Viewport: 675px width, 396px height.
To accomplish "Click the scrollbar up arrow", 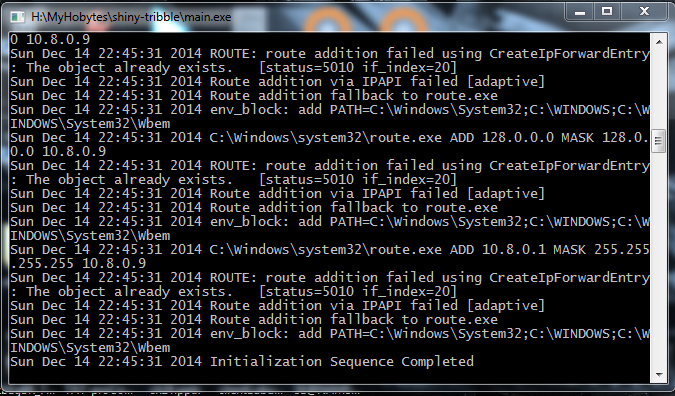I will click(659, 42).
